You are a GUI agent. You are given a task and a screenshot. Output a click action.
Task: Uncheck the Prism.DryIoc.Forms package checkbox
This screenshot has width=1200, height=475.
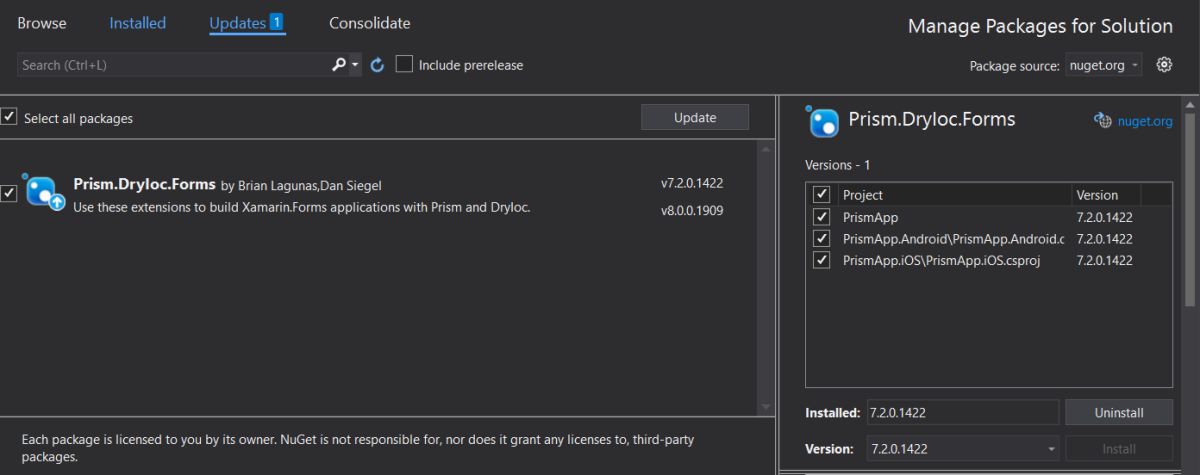click(x=8, y=192)
